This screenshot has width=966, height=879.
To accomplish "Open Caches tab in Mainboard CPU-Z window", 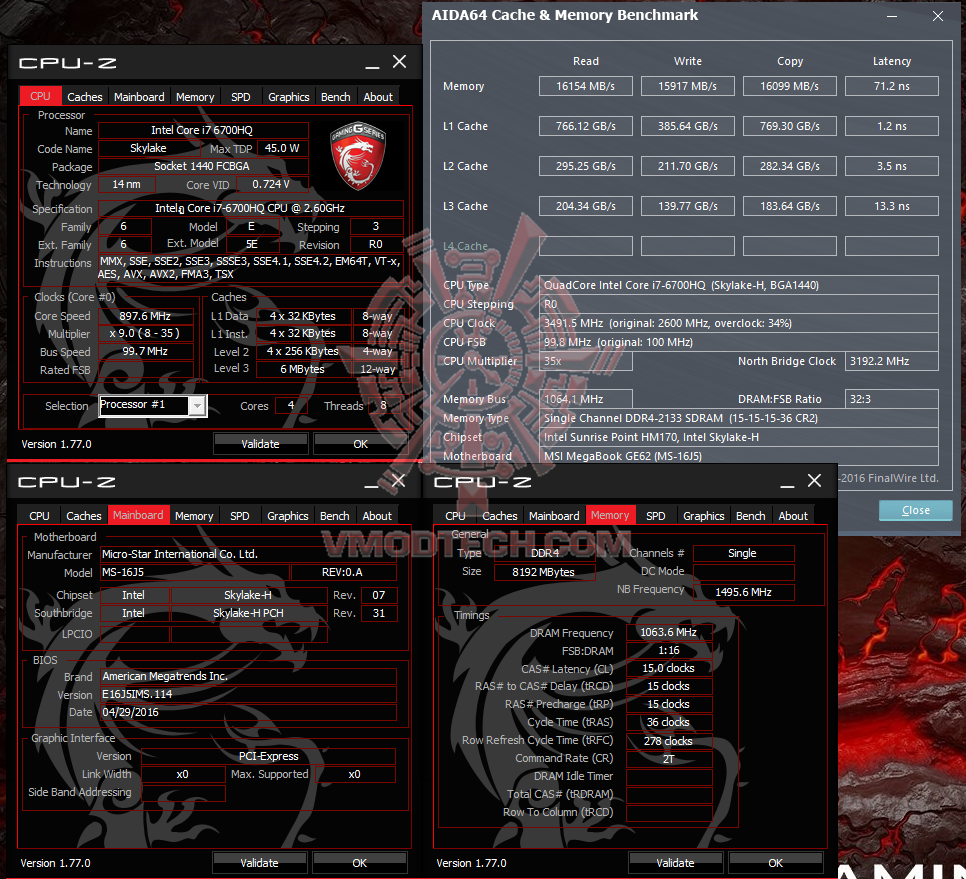I will pos(84,516).
